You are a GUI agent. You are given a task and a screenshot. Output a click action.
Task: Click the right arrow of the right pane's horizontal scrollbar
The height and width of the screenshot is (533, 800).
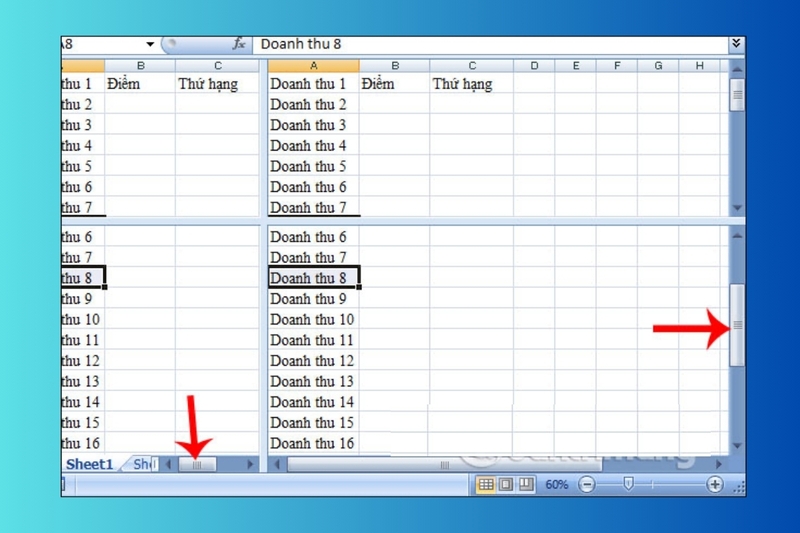pyautogui.click(x=718, y=464)
